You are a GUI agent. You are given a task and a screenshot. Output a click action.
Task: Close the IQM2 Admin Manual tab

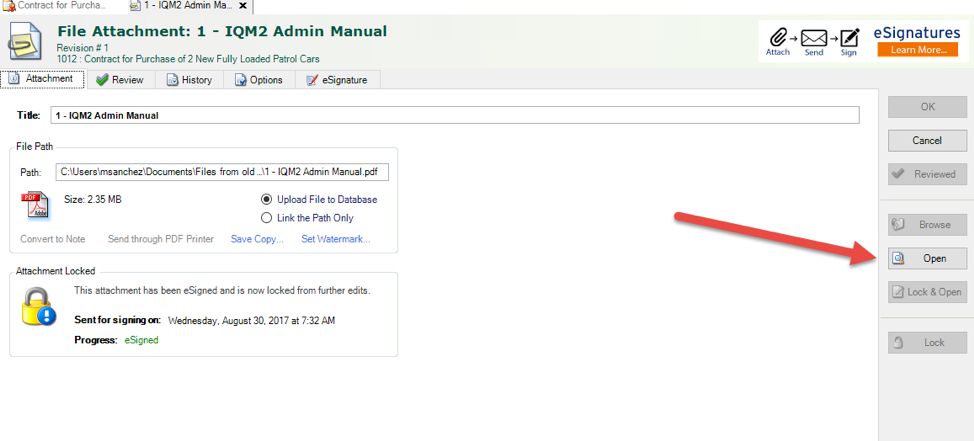tap(242, 6)
